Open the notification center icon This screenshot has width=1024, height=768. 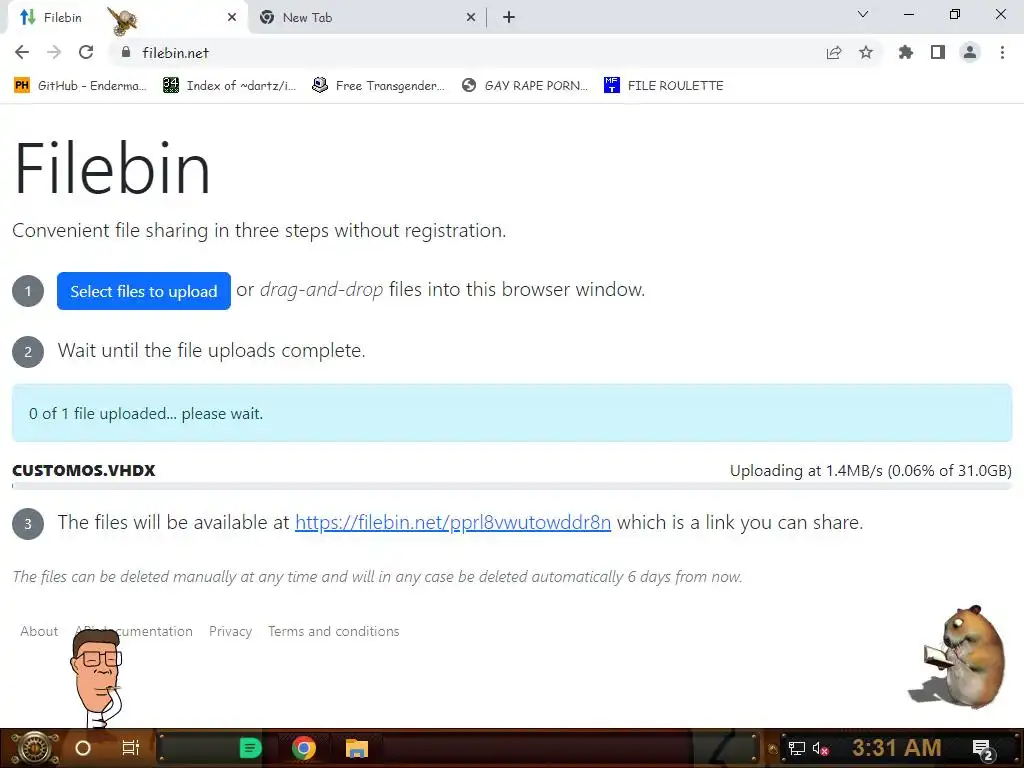click(983, 749)
